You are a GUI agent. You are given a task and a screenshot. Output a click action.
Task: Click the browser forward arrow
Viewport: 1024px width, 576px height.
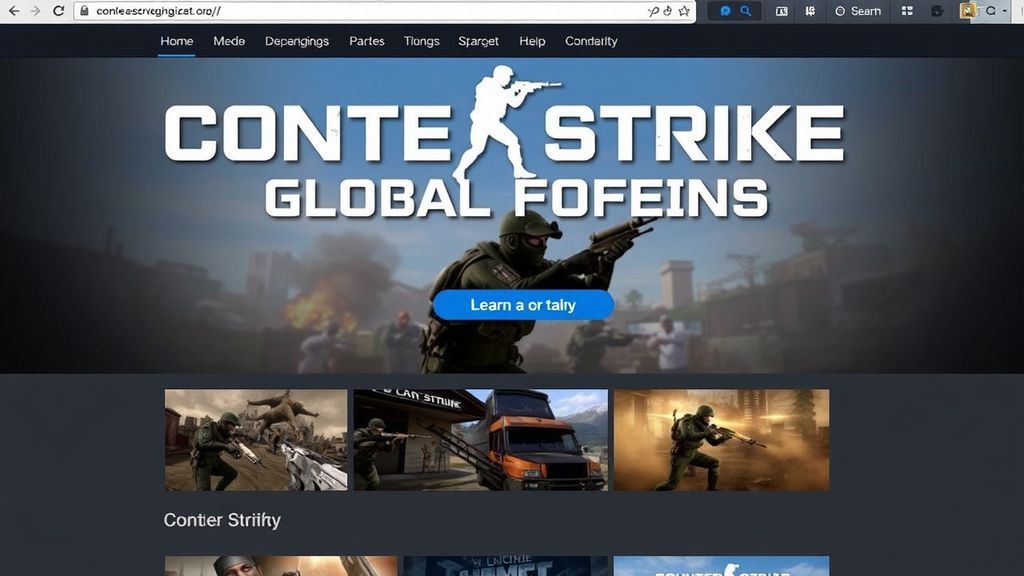35,11
